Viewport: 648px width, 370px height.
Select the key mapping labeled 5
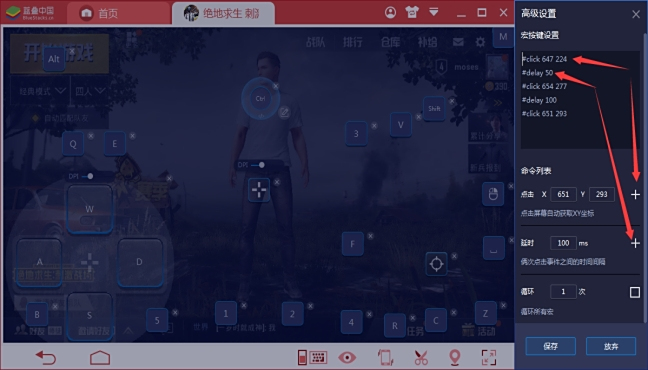click(157, 320)
